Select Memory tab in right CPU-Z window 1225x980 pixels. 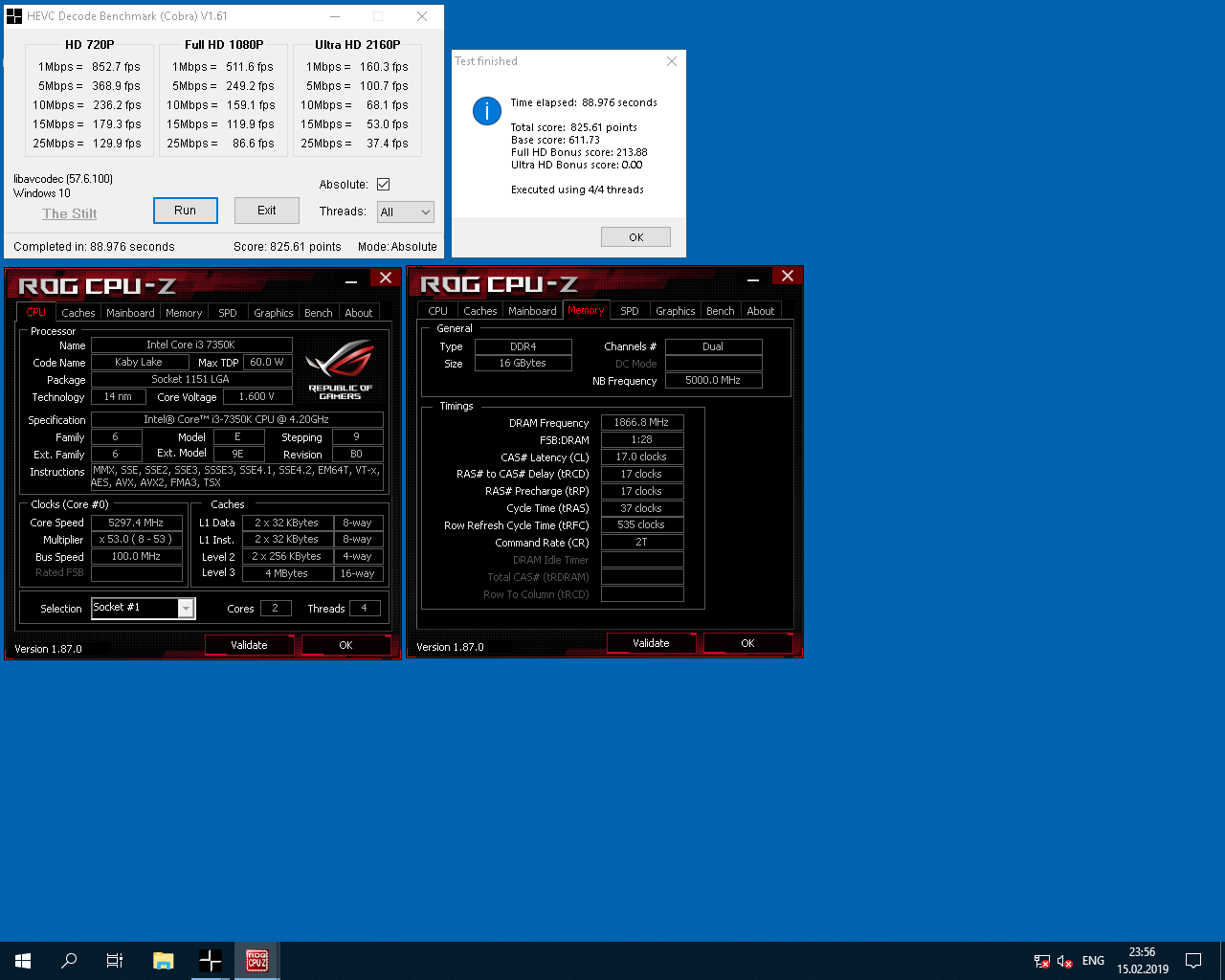click(586, 310)
